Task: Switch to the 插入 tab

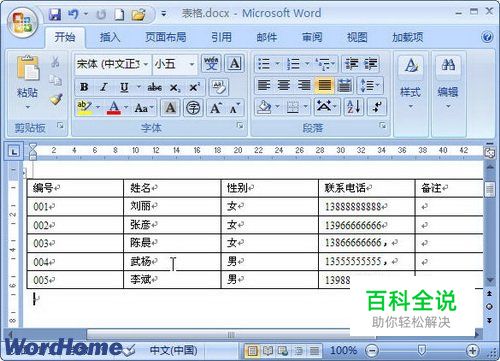Action: (110, 37)
